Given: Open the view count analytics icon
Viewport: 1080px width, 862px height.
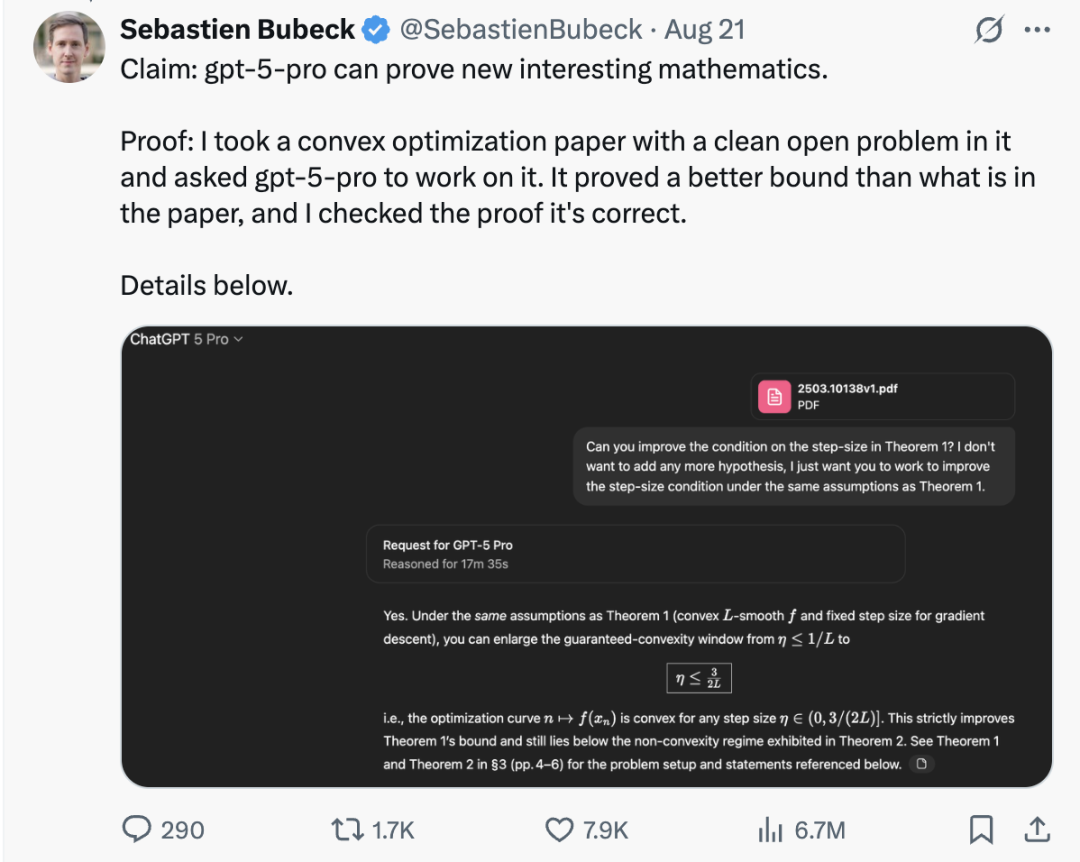Looking at the screenshot, I should [770, 829].
